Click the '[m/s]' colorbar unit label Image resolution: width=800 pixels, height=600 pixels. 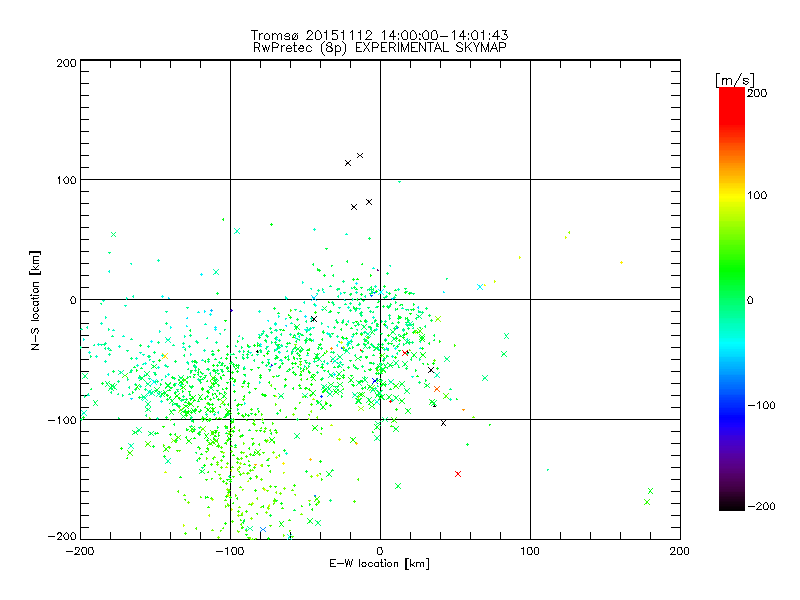click(735, 80)
